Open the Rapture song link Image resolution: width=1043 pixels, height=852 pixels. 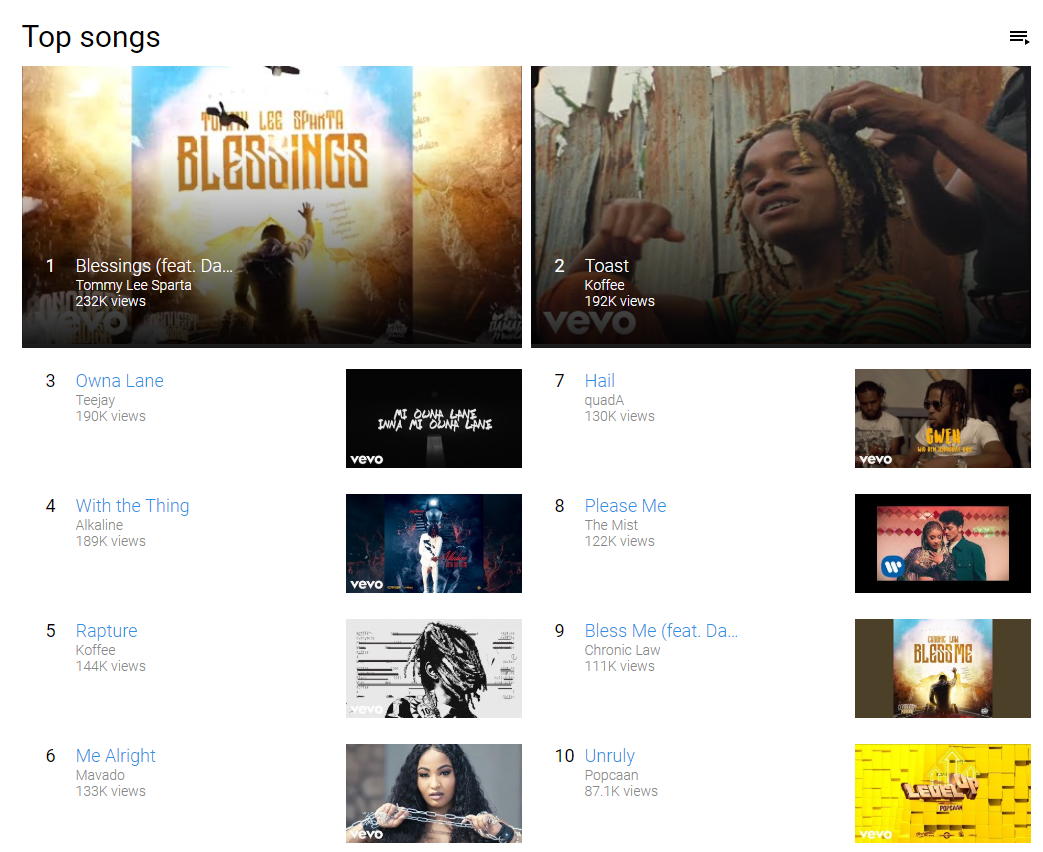click(106, 631)
